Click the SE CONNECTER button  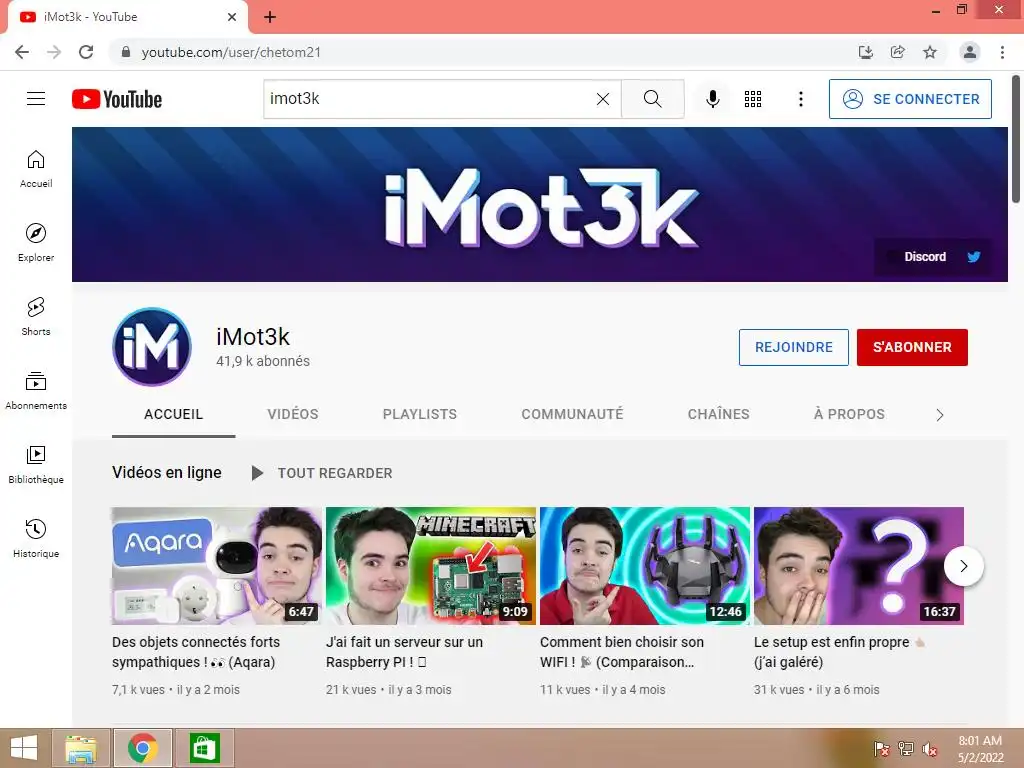click(x=910, y=99)
